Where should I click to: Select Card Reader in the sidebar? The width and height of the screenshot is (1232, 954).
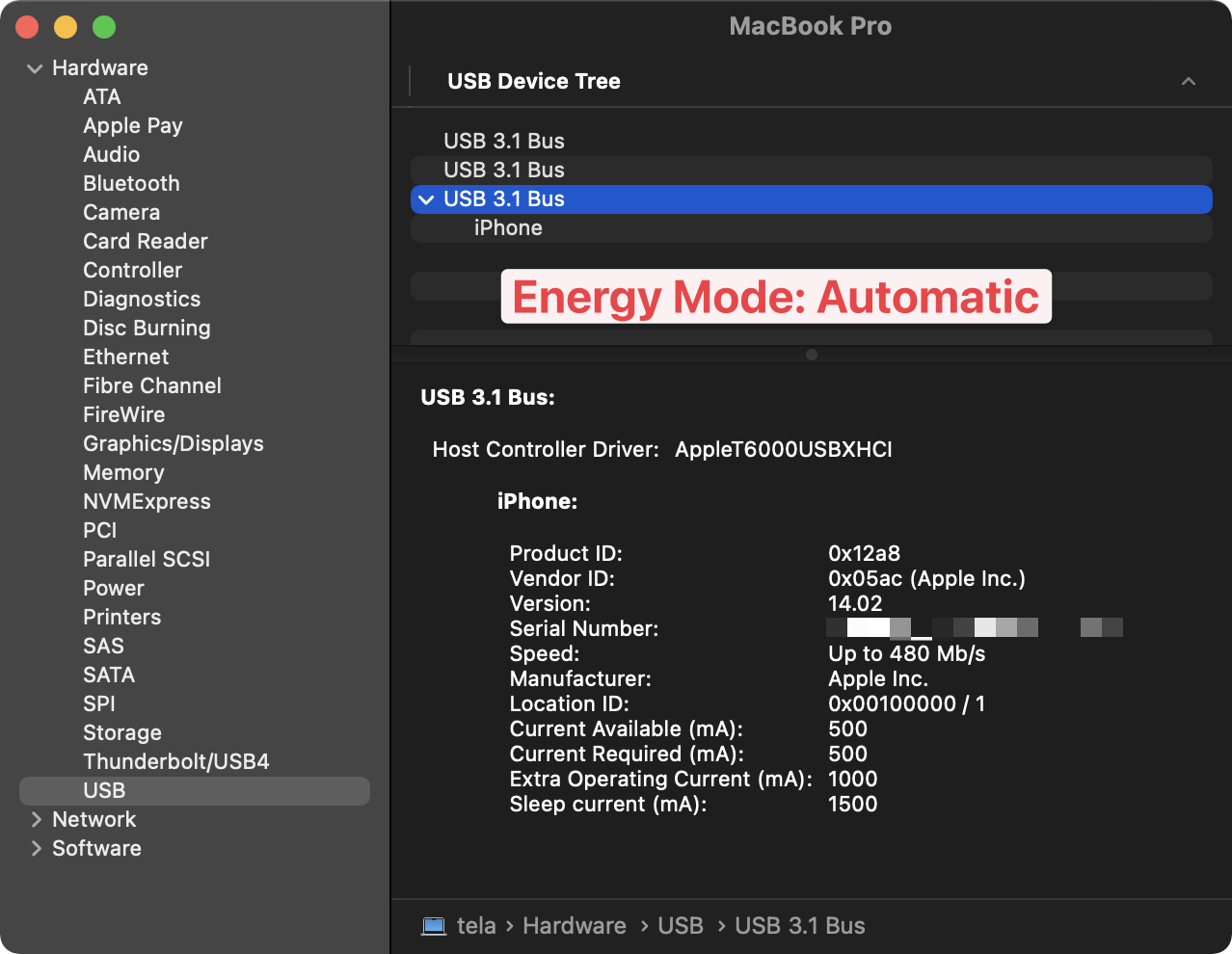coord(145,242)
